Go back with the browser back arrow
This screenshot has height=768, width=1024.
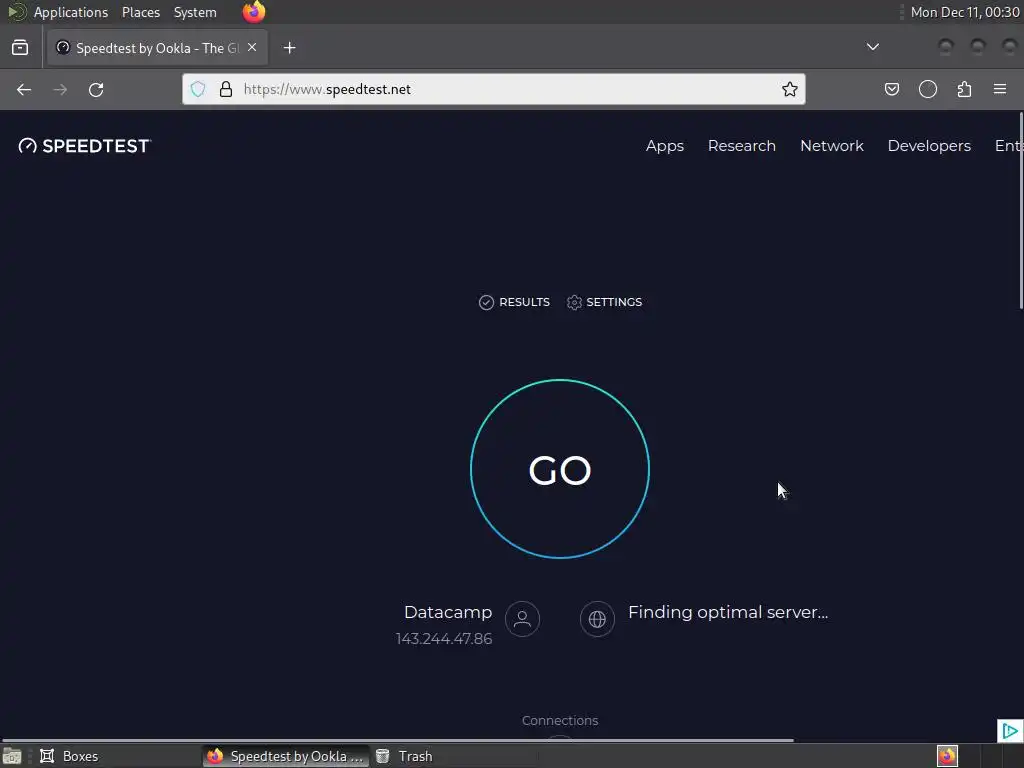tap(24, 89)
